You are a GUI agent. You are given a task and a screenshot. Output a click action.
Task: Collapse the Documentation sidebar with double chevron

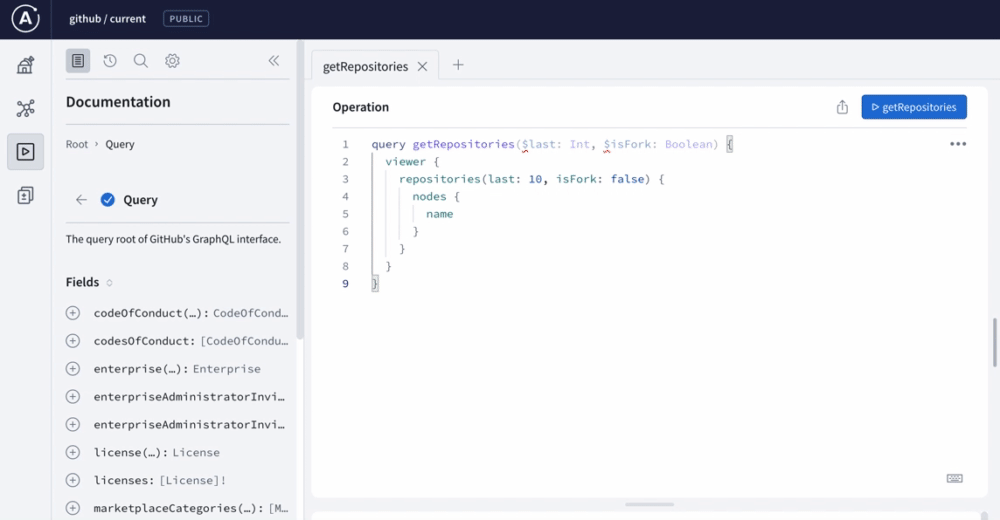click(274, 61)
